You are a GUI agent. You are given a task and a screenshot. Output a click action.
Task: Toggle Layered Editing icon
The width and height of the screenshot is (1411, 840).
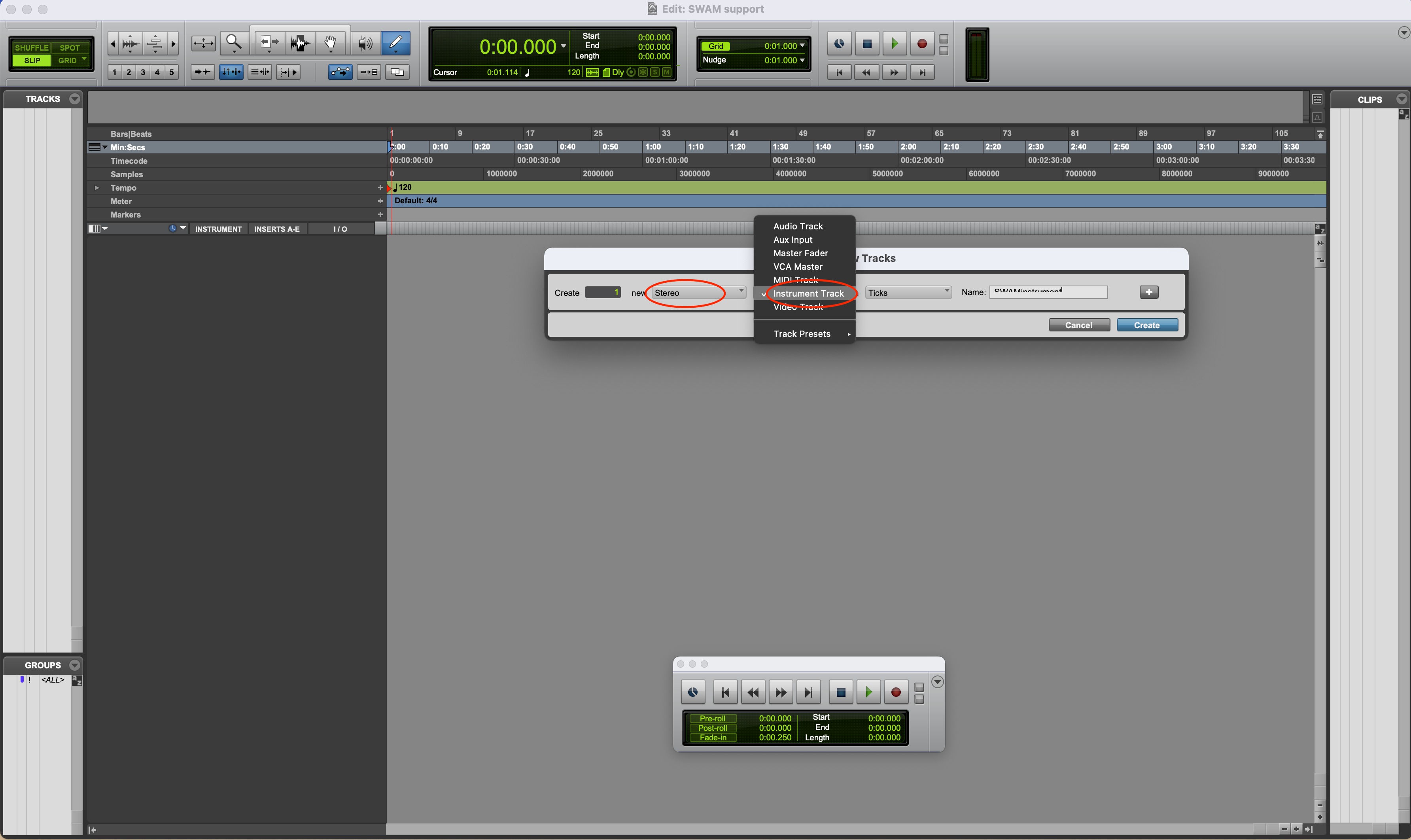[x=397, y=72]
